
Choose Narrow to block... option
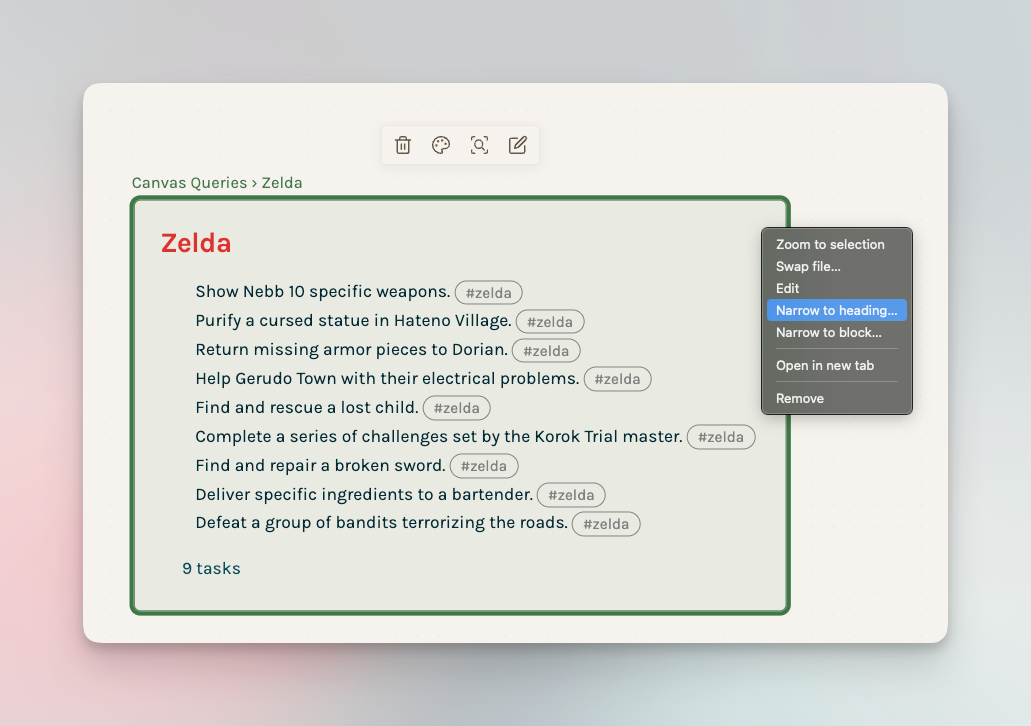pyautogui.click(x=836, y=333)
